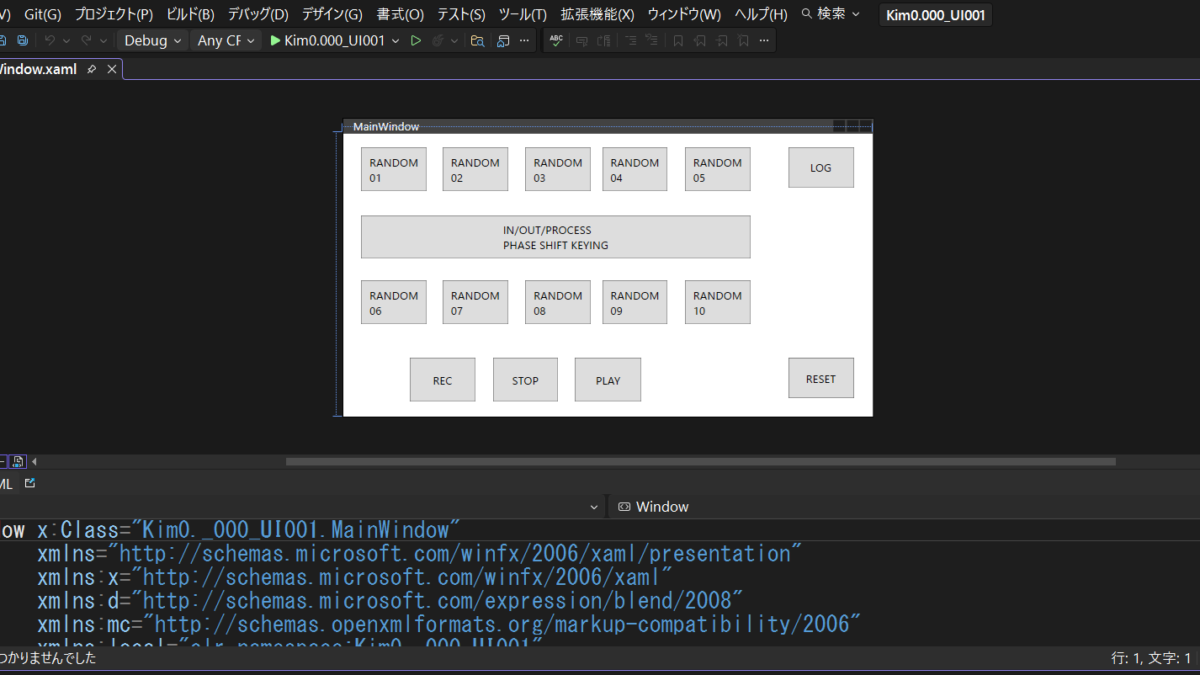Screen dimensions: 1200x675
Task: Select the REC button in the designer
Action: click(442, 380)
